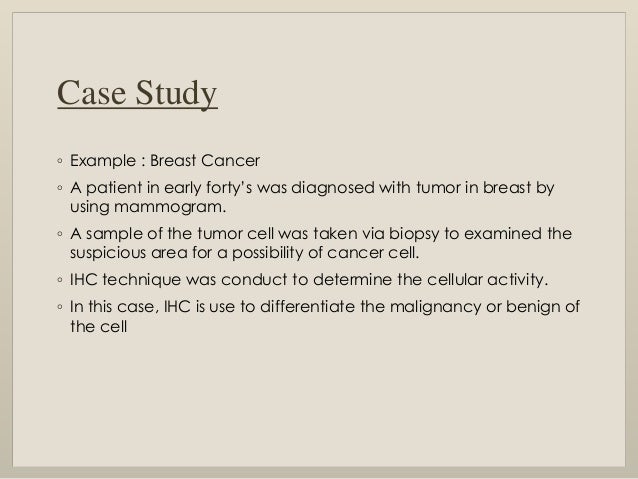Select the word 'differentiate' in last bullet

307,307
